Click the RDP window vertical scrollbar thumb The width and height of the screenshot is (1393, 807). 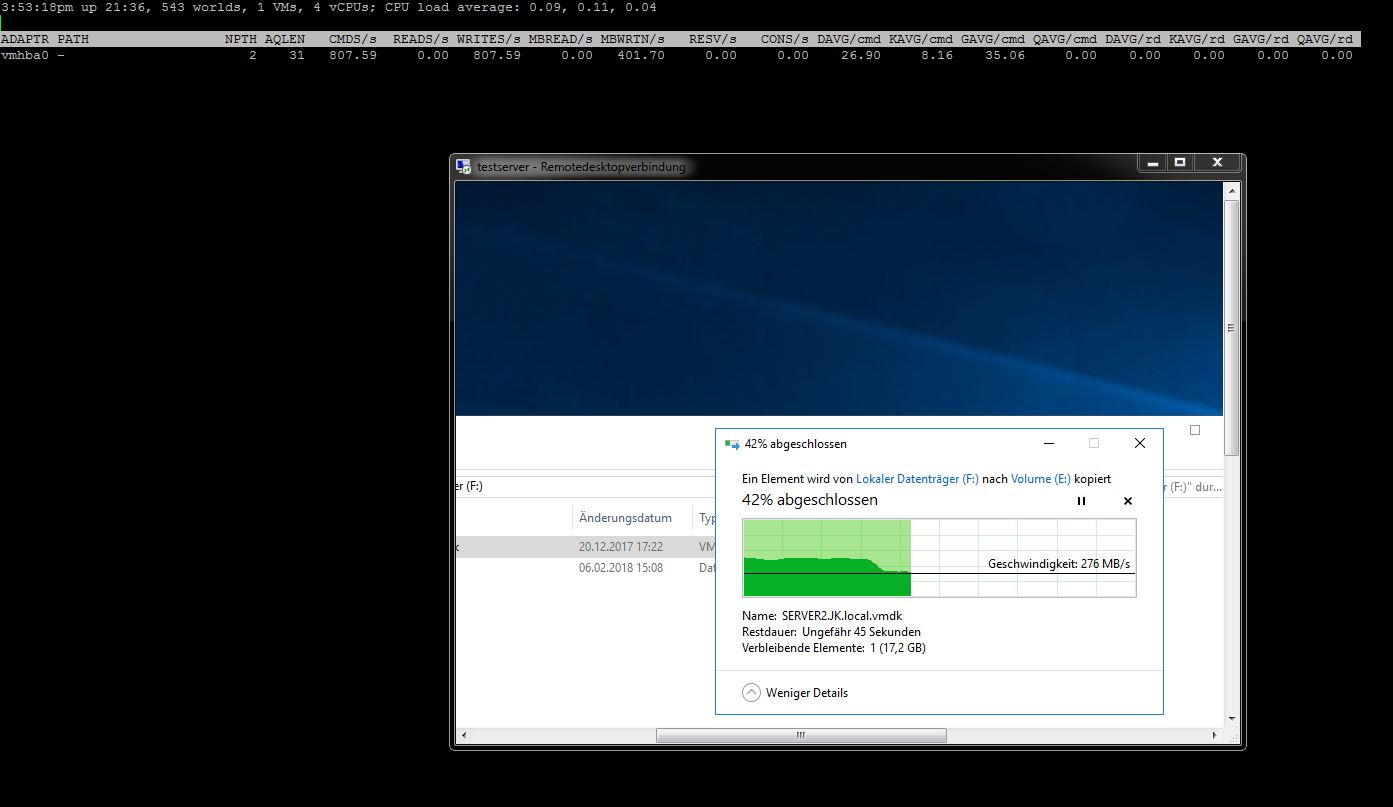(x=1232, y=328)
